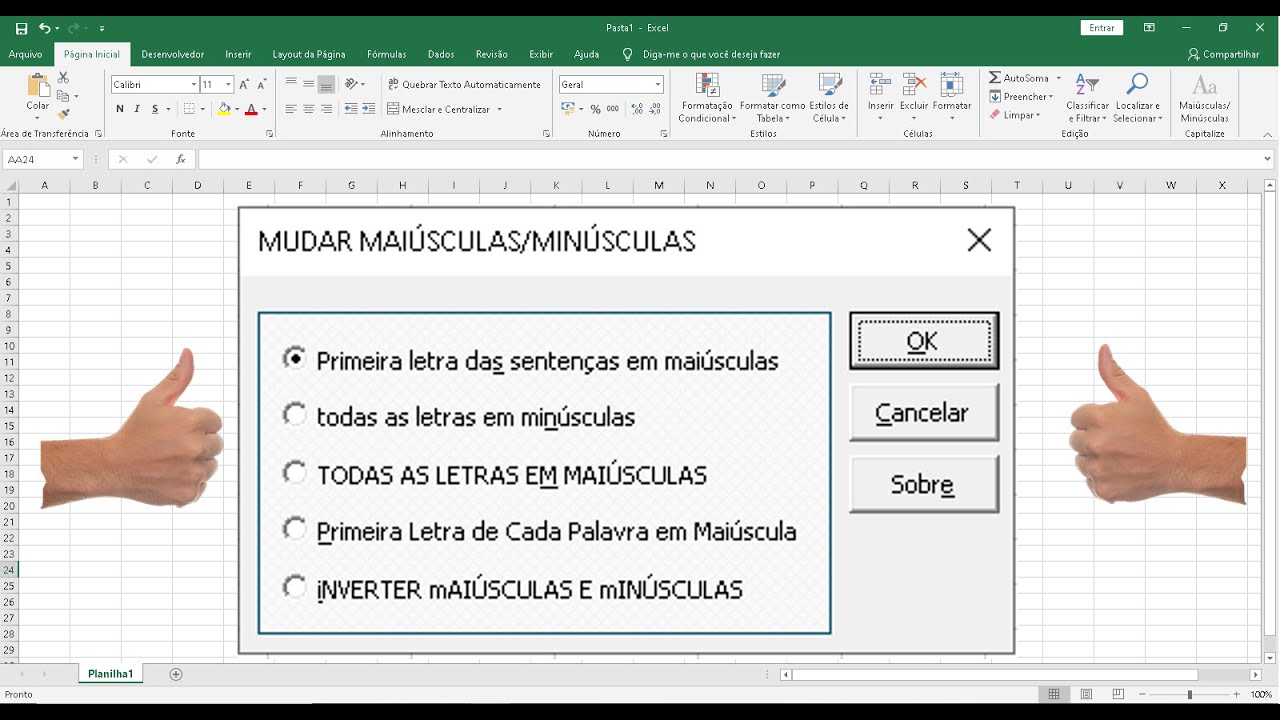Click the Sobre button in dialog
This screenshot has width=1280, height=720.
pos(923,484)
